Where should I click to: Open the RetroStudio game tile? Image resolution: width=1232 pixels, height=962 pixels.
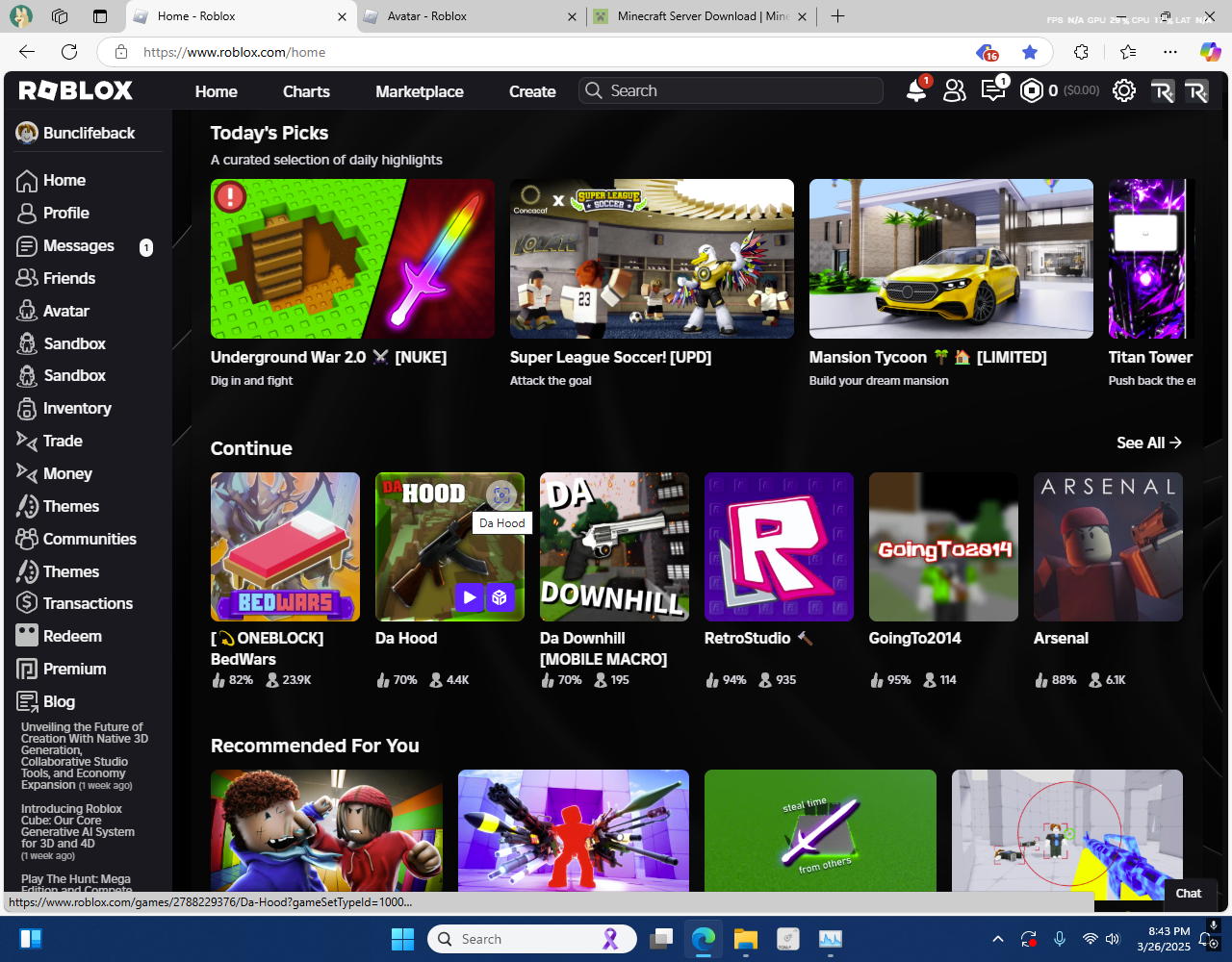coord(779,546)
